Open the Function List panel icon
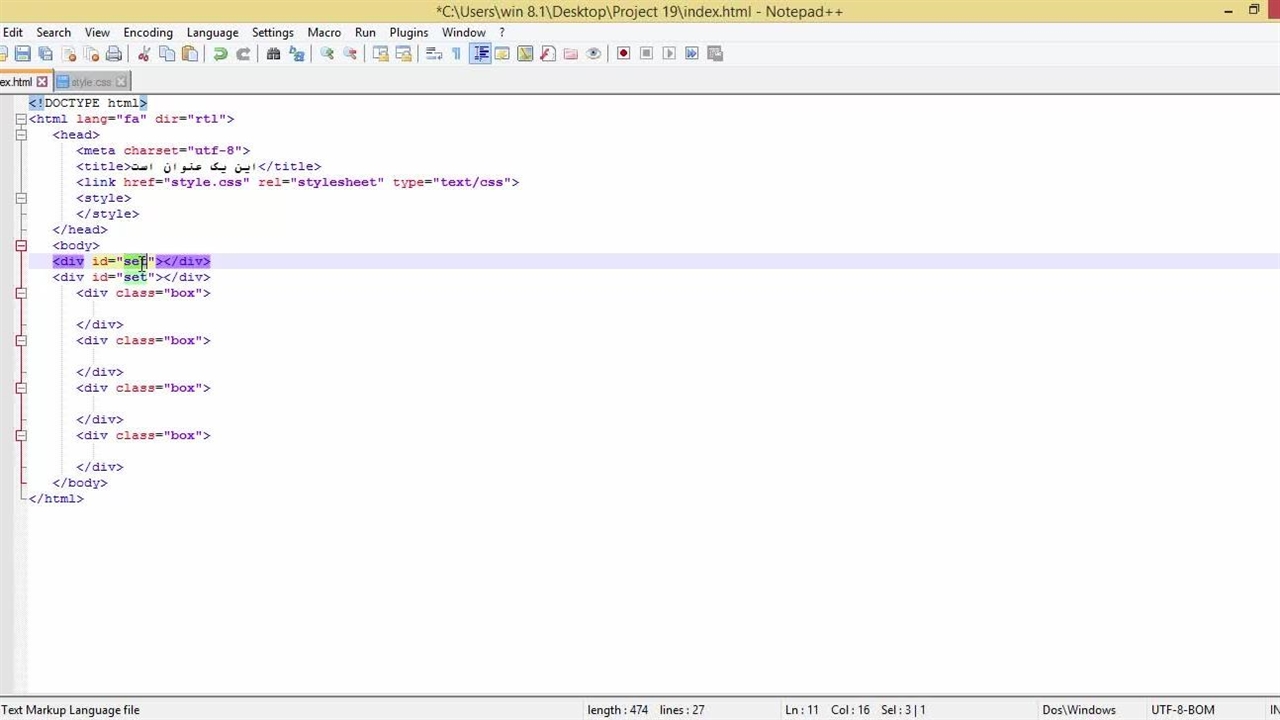 (x=548, y=54)
